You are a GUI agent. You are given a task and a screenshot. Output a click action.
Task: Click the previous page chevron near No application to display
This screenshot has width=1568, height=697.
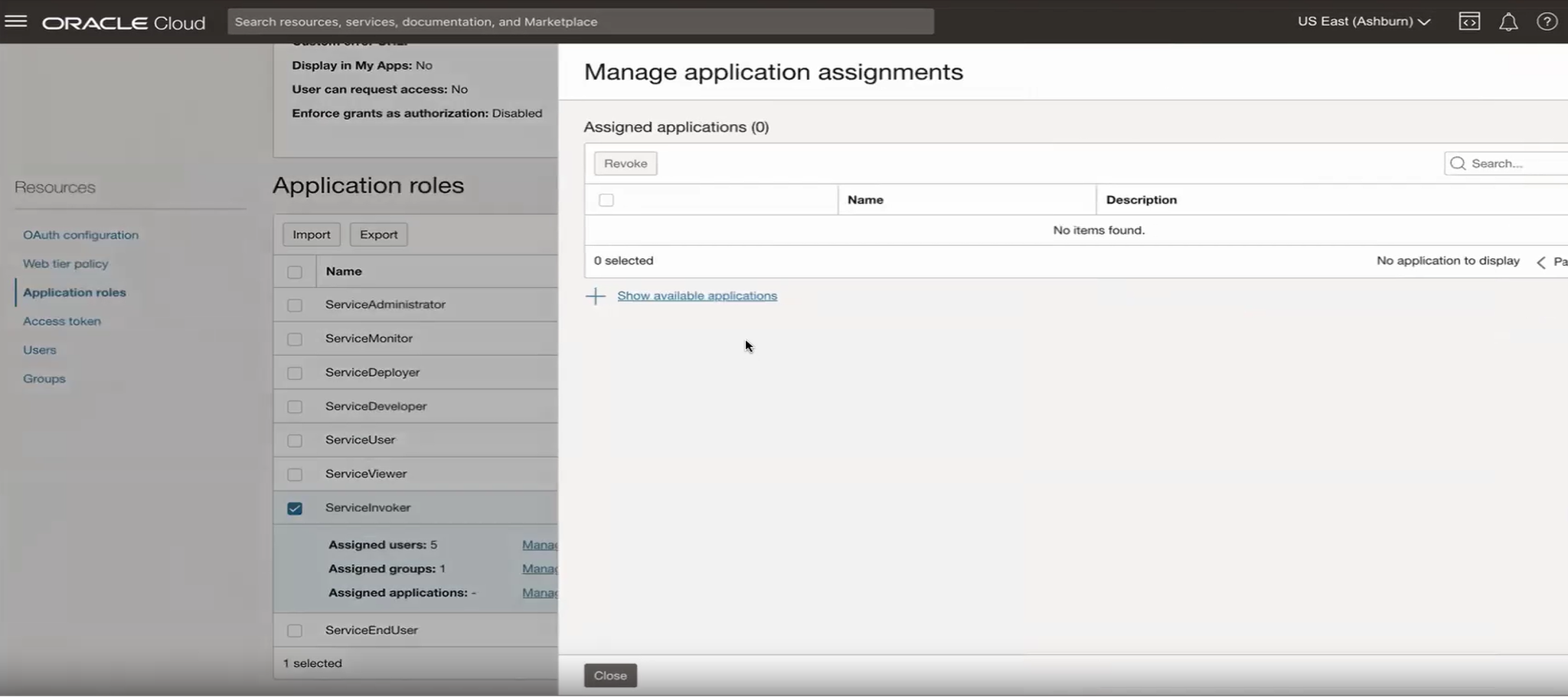1540,261
